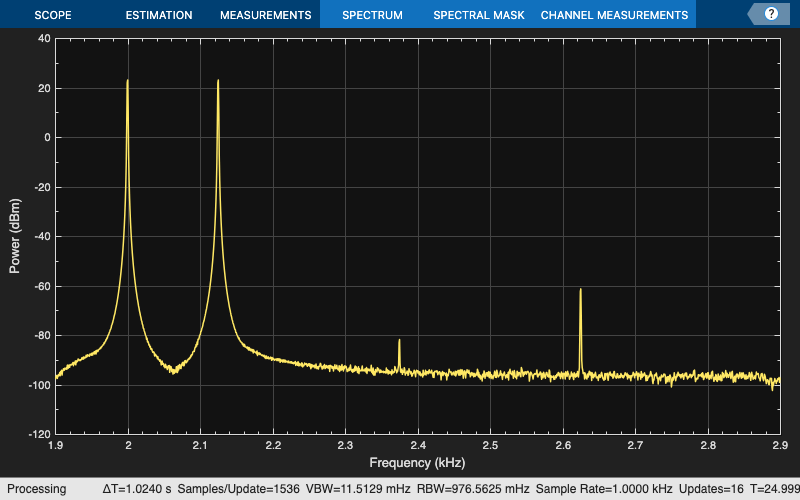Open the CHANNEL MEASUREMENTS tab
The image size is (800, 500).
pos(614,15)
